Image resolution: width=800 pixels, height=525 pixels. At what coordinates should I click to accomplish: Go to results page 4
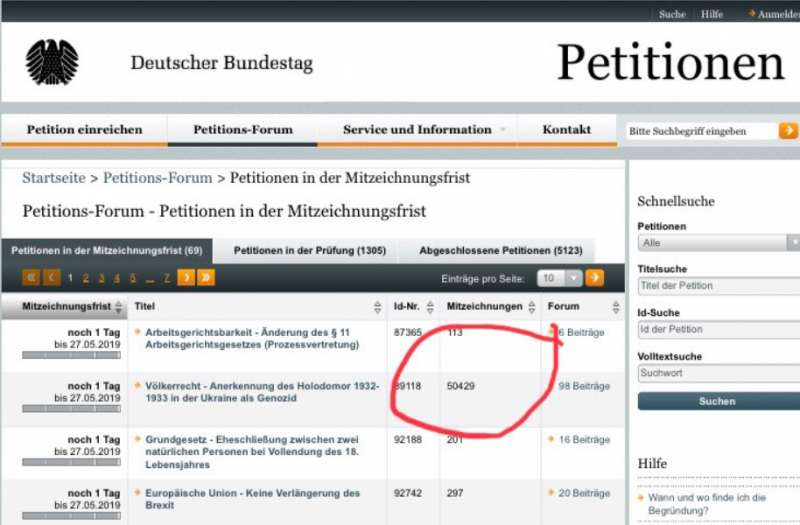pos(117,278)
